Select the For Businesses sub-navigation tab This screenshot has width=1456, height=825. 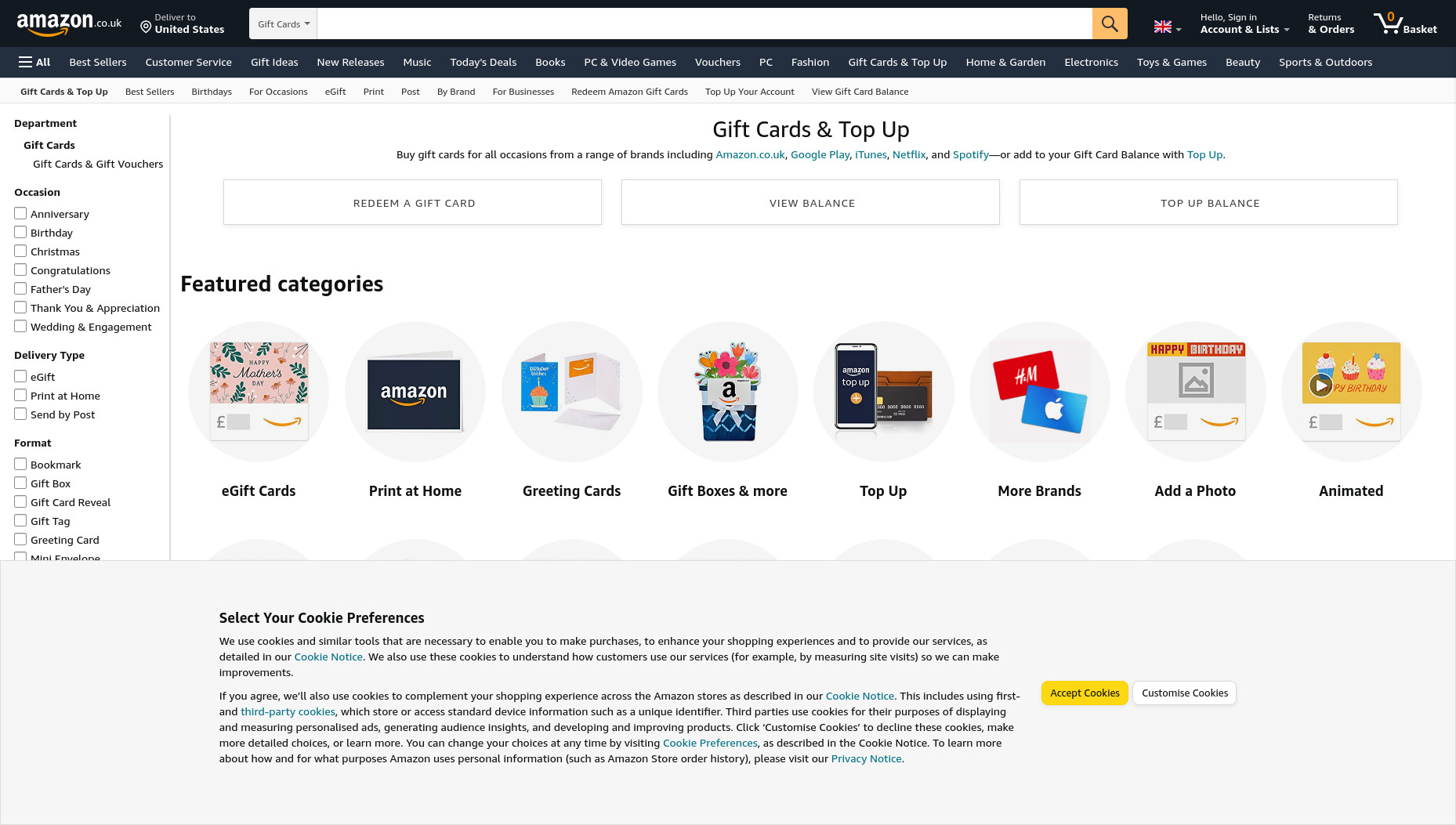(x=523, y=92)
